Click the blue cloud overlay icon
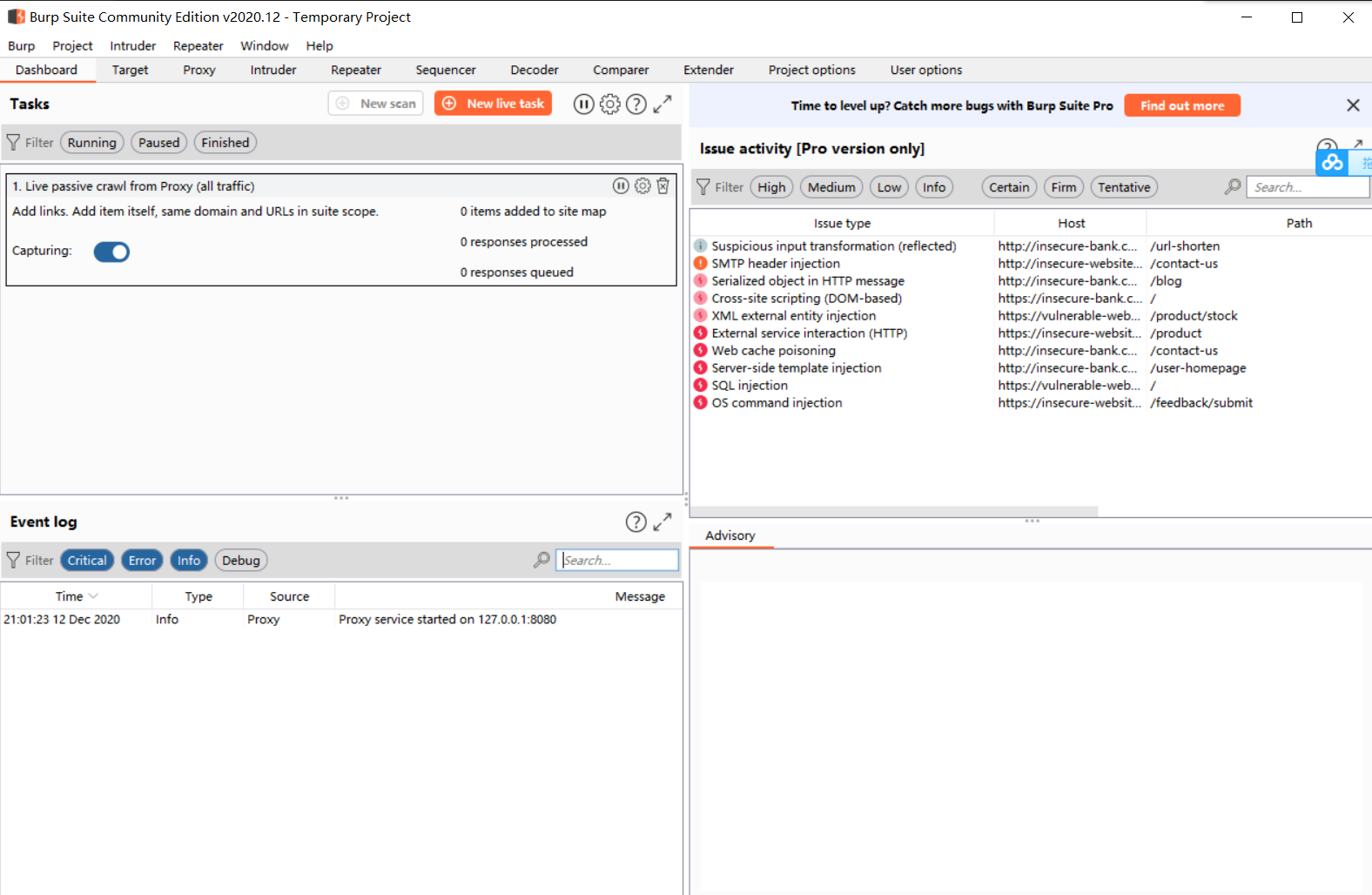 point(1332,162)
